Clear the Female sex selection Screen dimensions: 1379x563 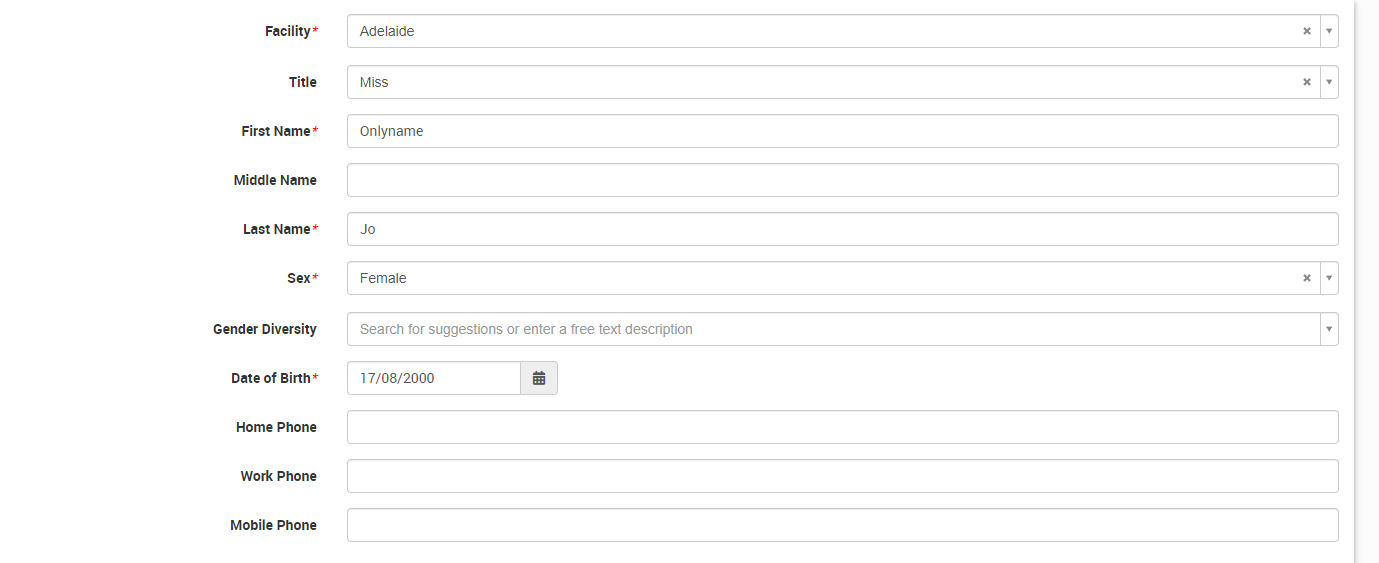(1306, 278)
